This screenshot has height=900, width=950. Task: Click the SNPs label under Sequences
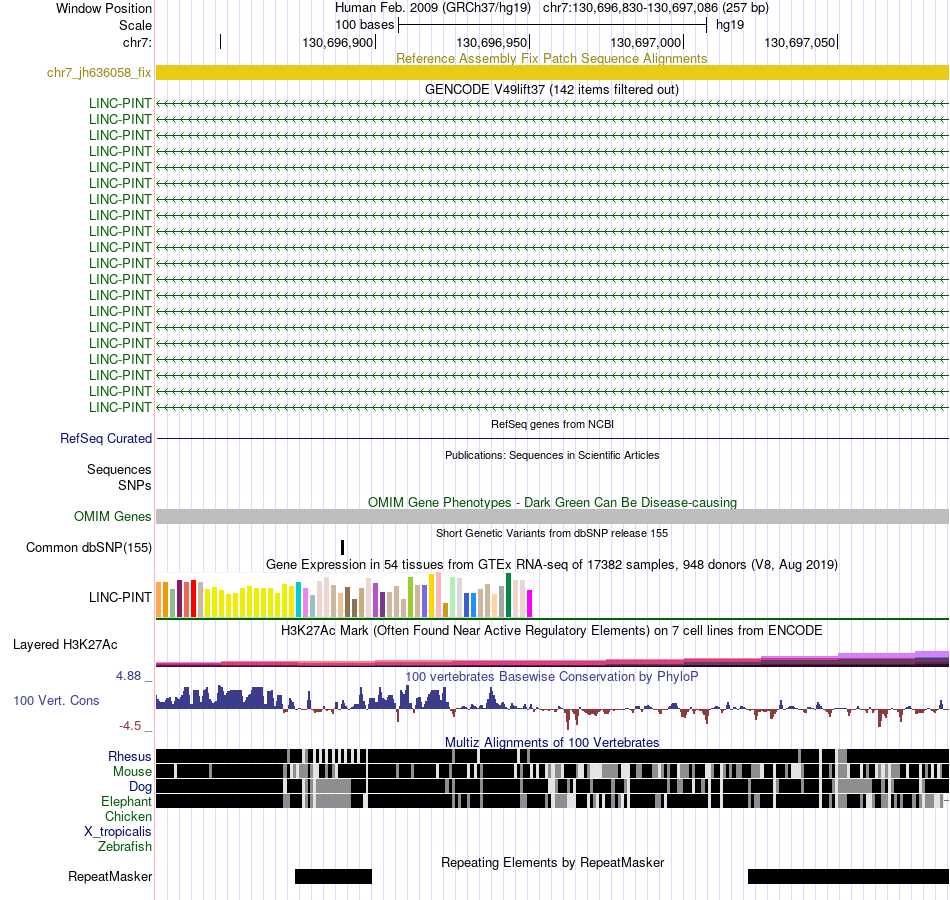click(x=135, y=485)
